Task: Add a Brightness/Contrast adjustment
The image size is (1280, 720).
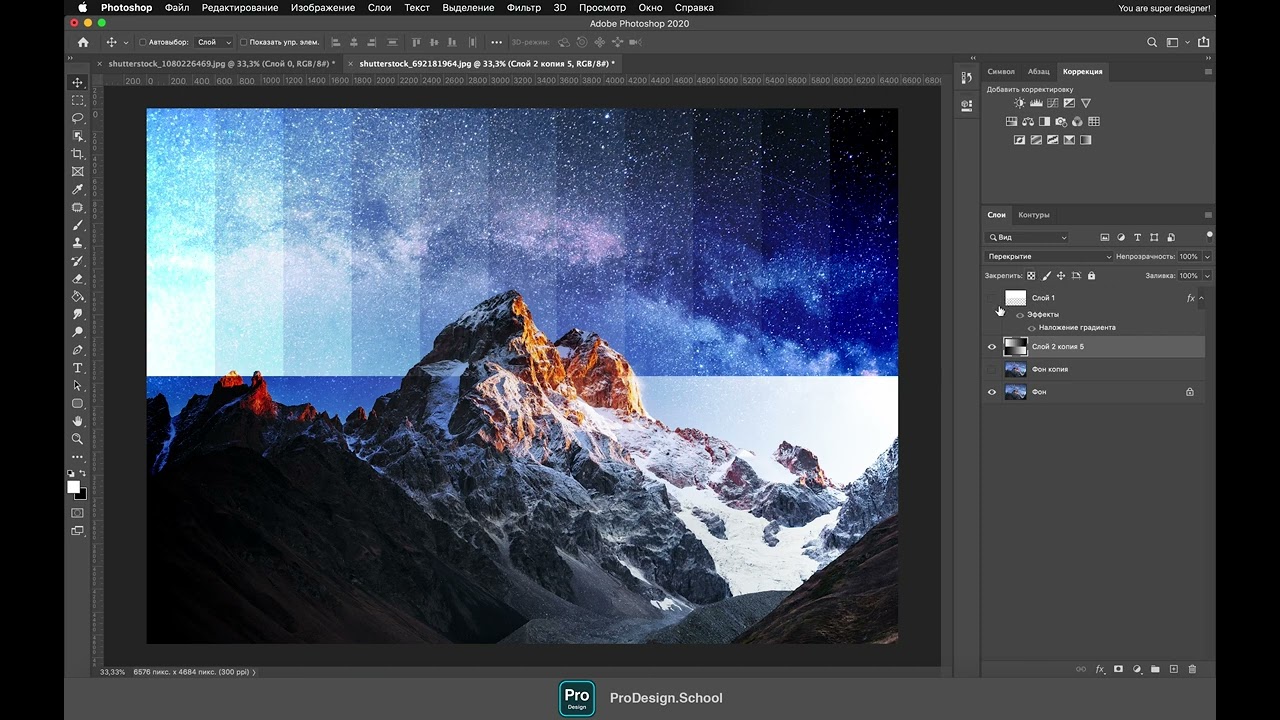Action: [1019, 103]
